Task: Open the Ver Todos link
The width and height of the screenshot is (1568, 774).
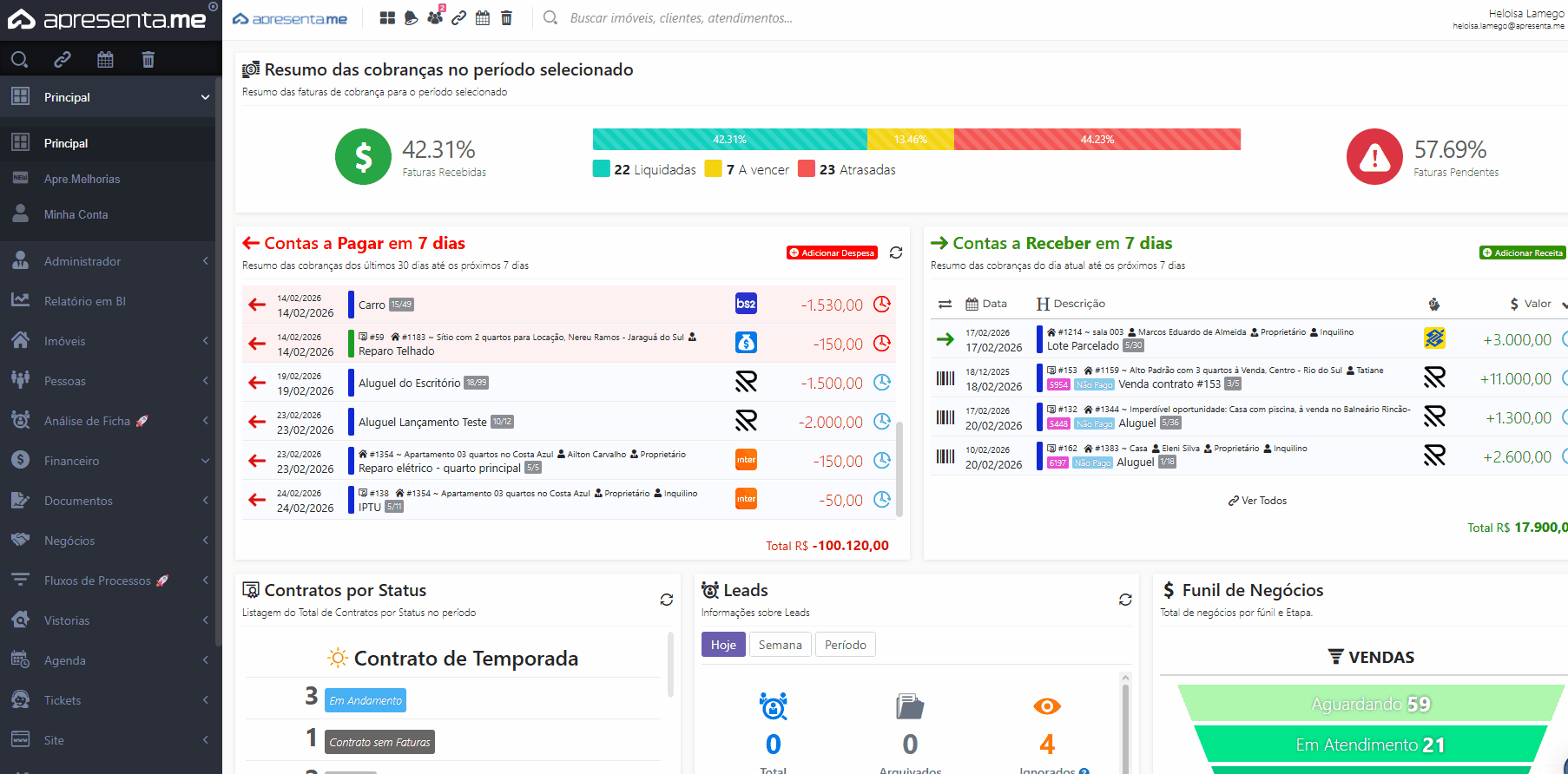Action: (1257, 501)
